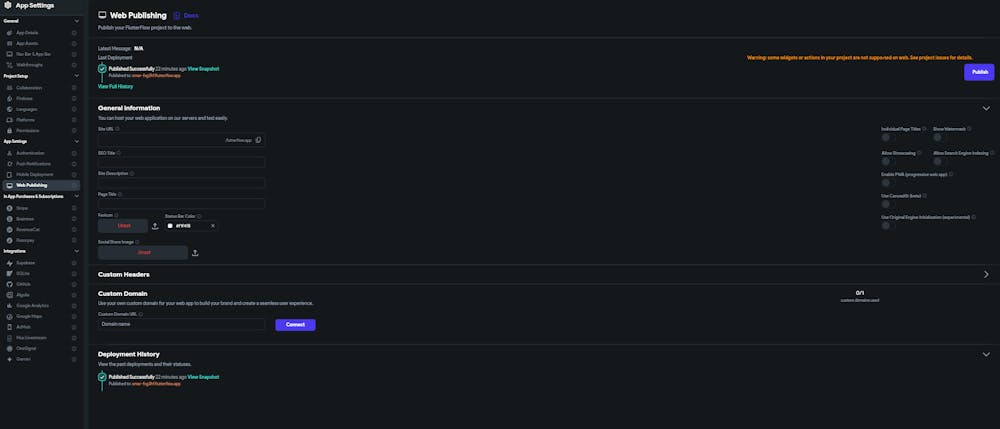Go to Mobile Deployment in the sidebar
The height and width of the screenshot is (429, 1000).
click(34, 174)
